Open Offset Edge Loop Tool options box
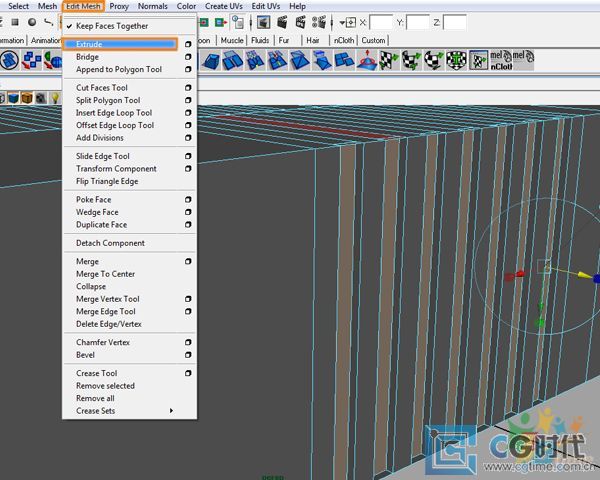Screen dimensions: 600x480 click(188, 125)
